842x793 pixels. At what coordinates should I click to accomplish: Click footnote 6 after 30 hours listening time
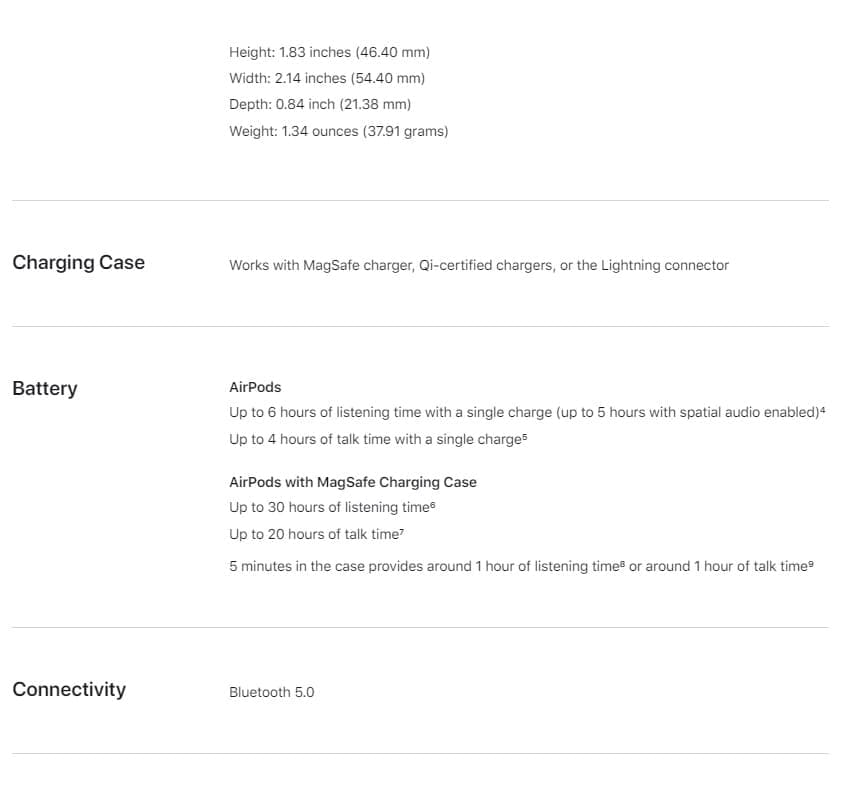point(432,505)
